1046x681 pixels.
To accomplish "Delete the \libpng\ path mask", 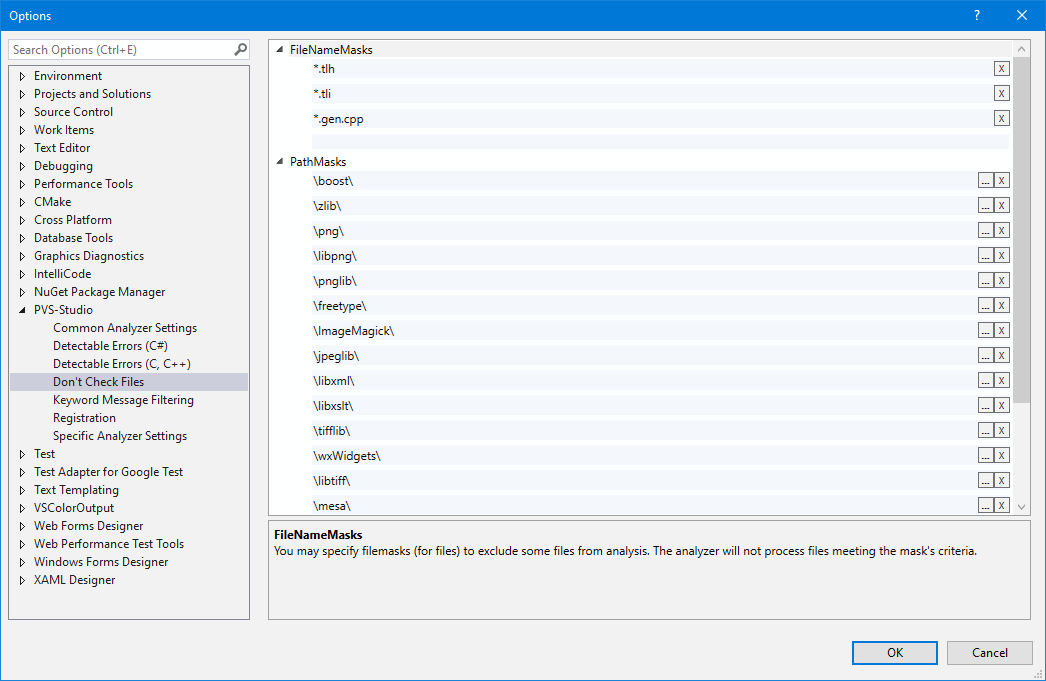I will tap(1001, 255).
